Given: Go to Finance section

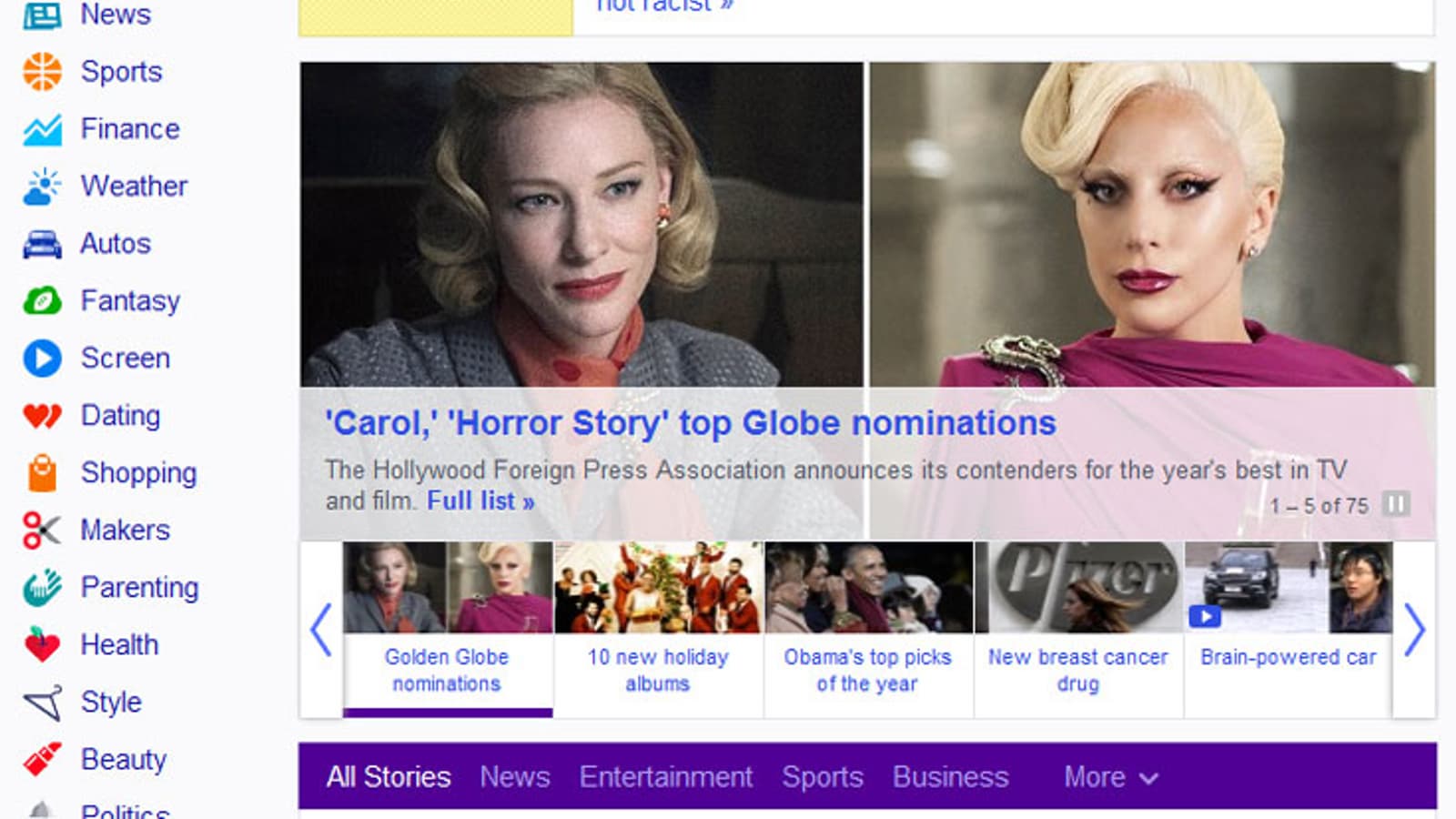Looking at the screenshot, I should point(130,129).
